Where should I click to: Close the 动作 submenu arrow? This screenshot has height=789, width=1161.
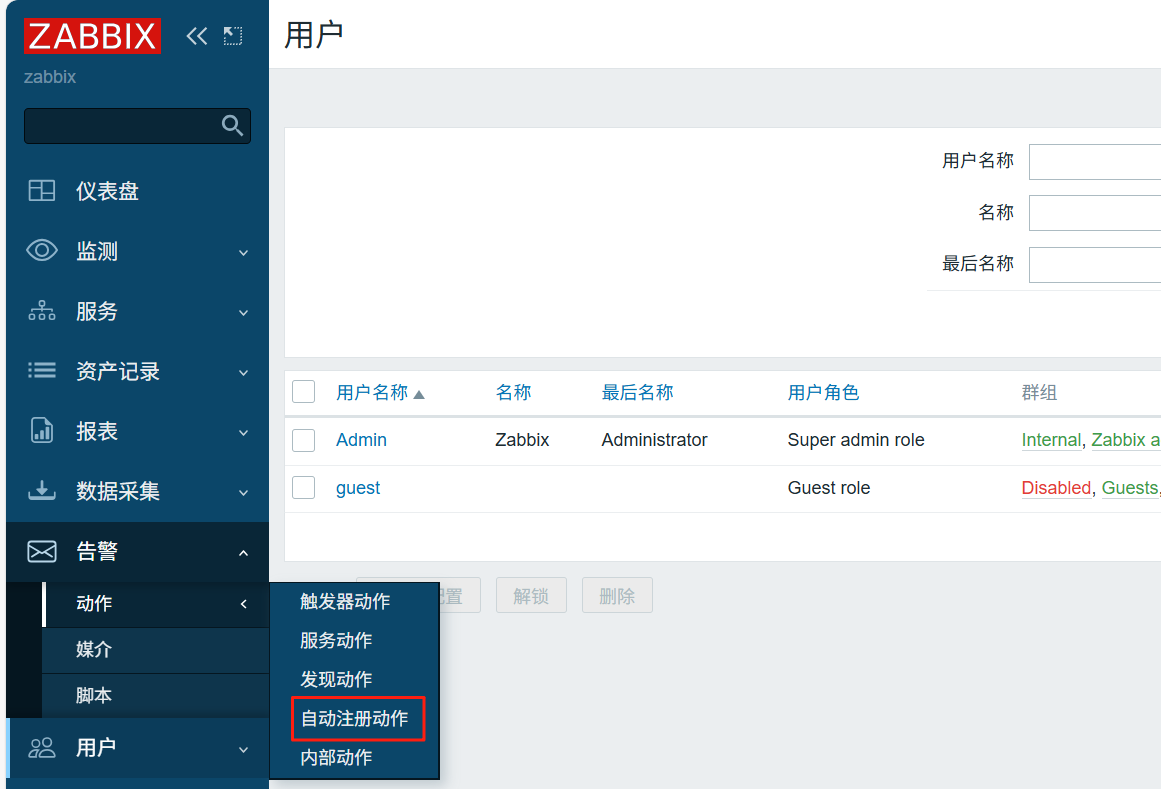point(244,604)
